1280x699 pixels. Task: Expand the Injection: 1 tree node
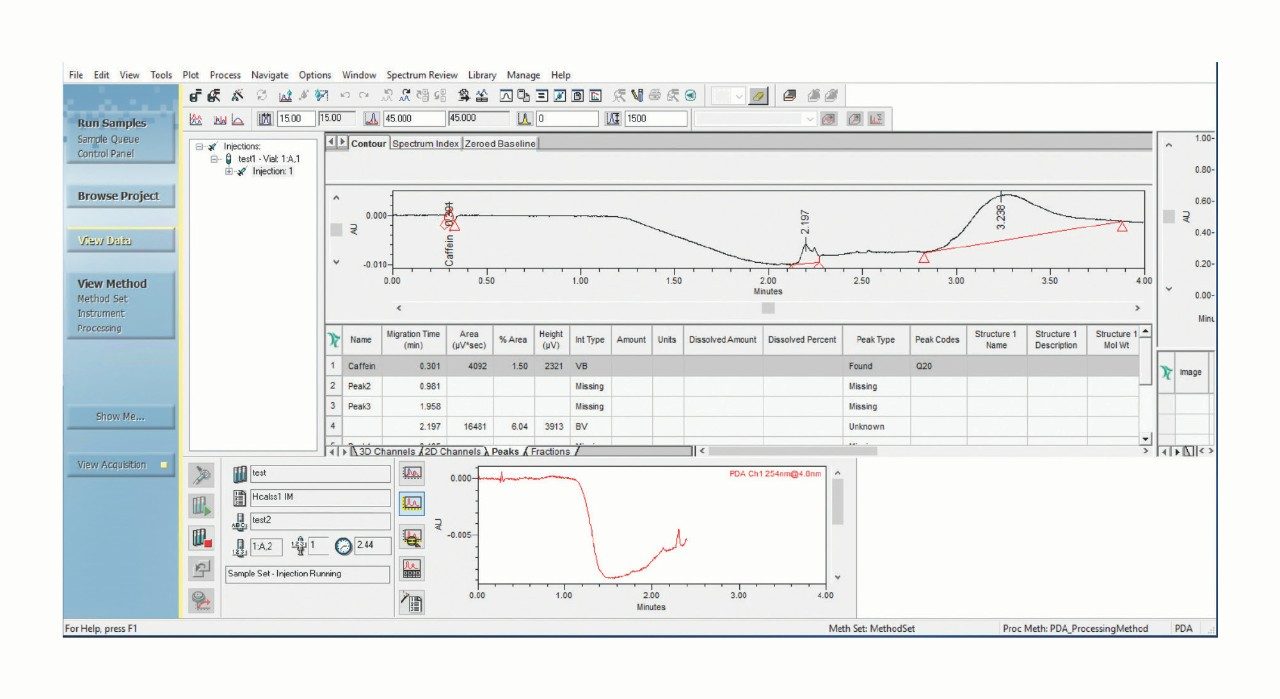click(x=230, y=171)
